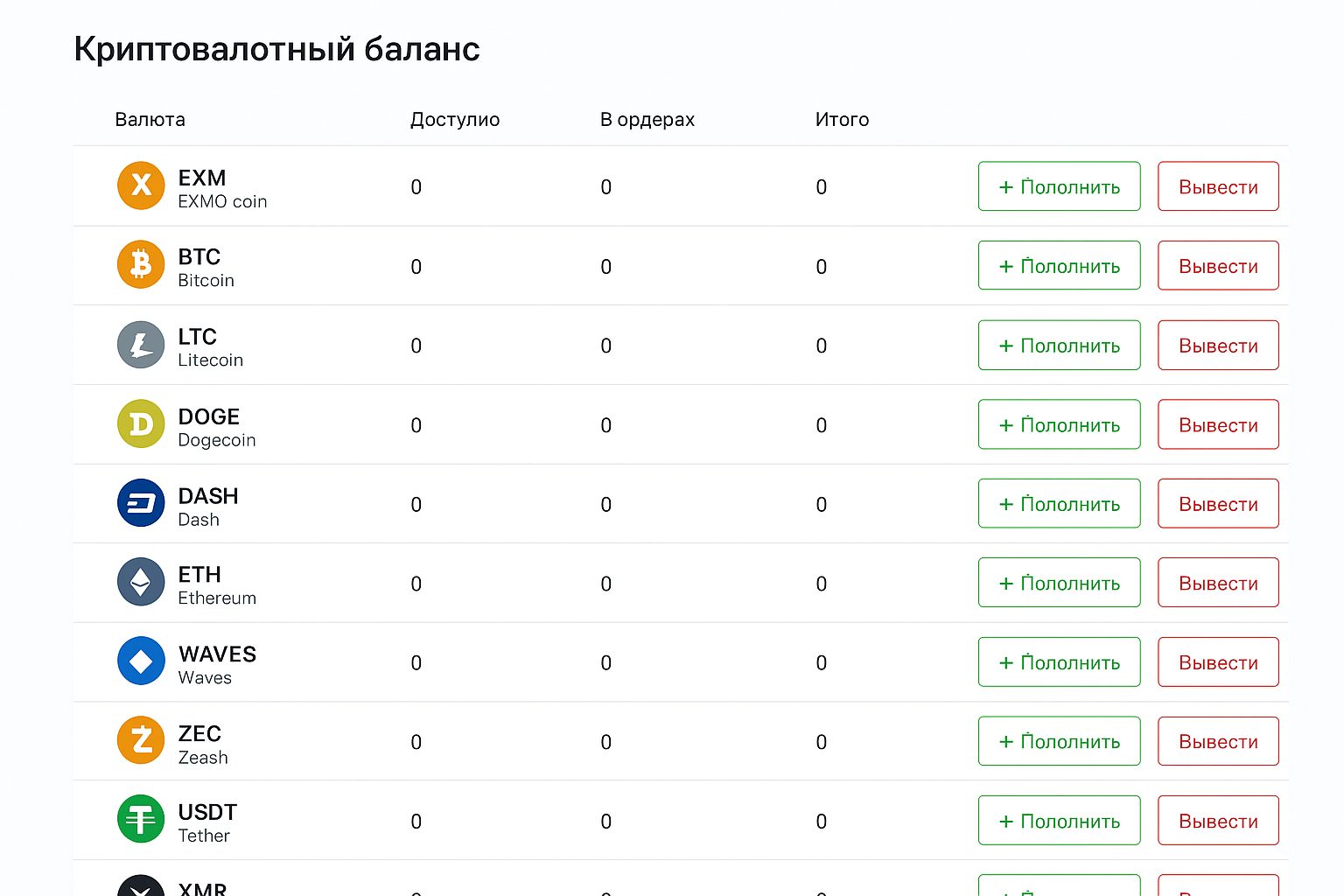This screenshot has width=1344, height=896.
Task: Click the Bitcoin logo icon
Action: [141, 264]
